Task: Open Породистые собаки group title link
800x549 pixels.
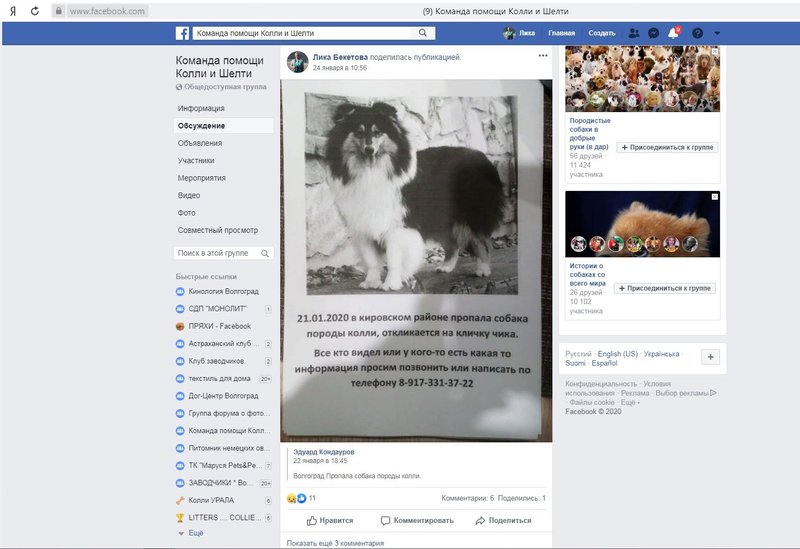Action: [x=590, y=134]
